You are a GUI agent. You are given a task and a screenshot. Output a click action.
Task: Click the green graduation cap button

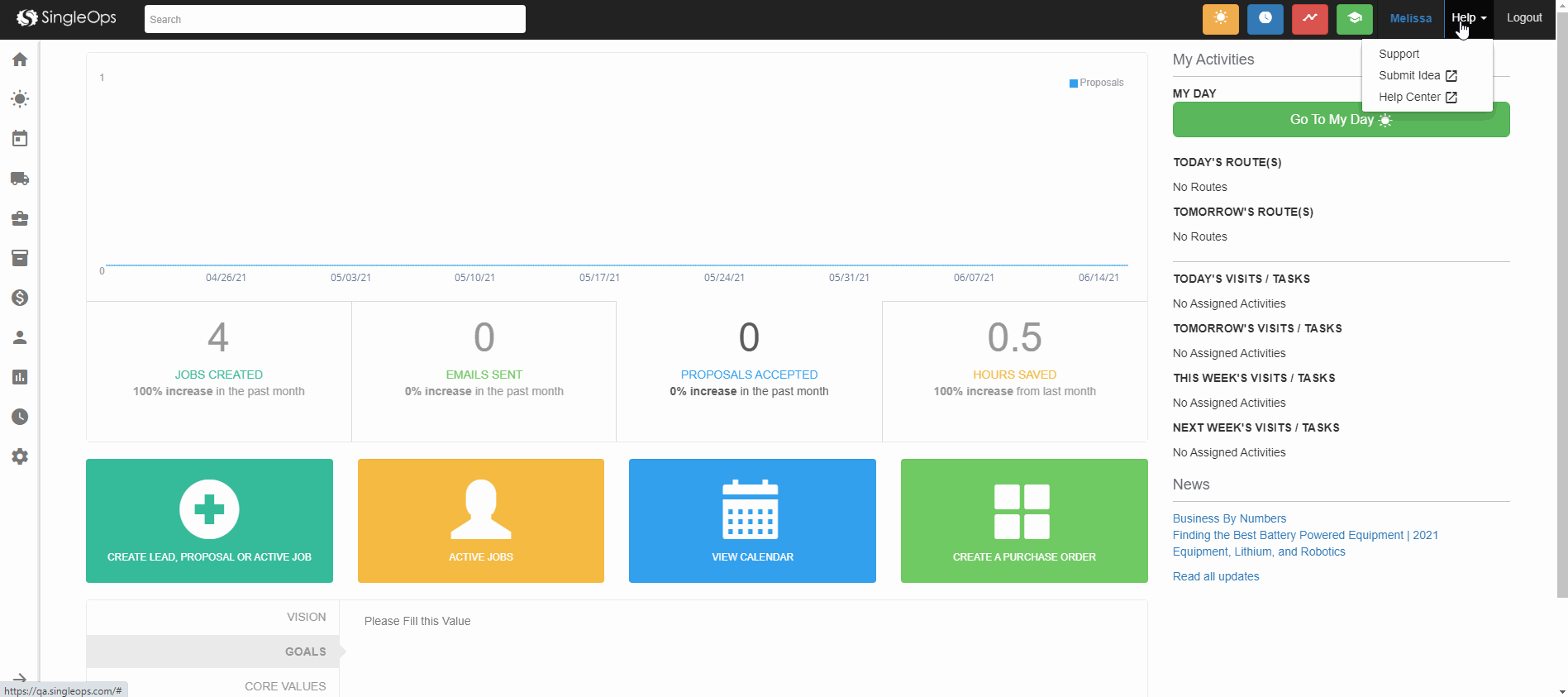(1354, 18)
